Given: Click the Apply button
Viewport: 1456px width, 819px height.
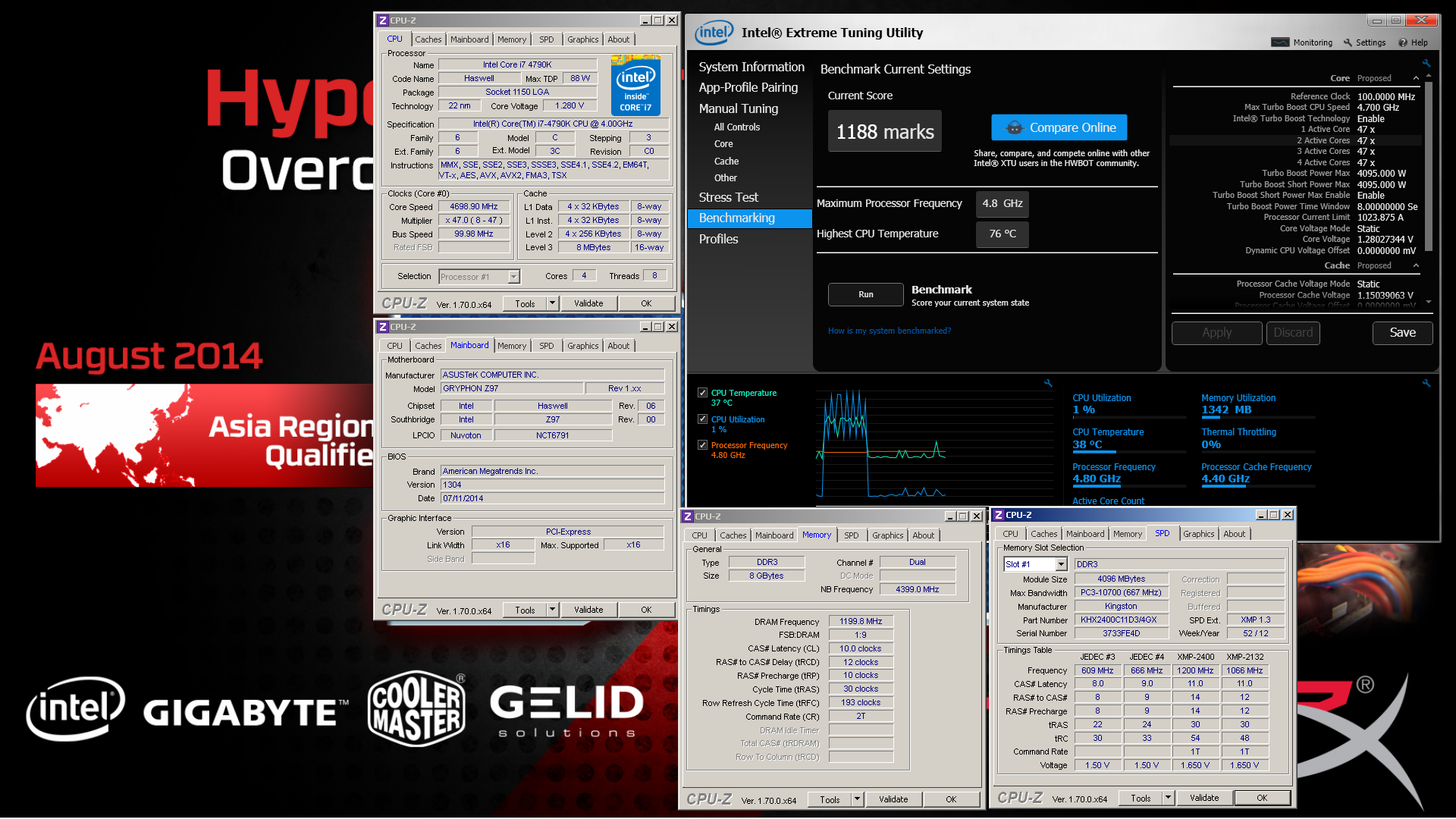Looking at the screenshot, I should point(1216,332).
